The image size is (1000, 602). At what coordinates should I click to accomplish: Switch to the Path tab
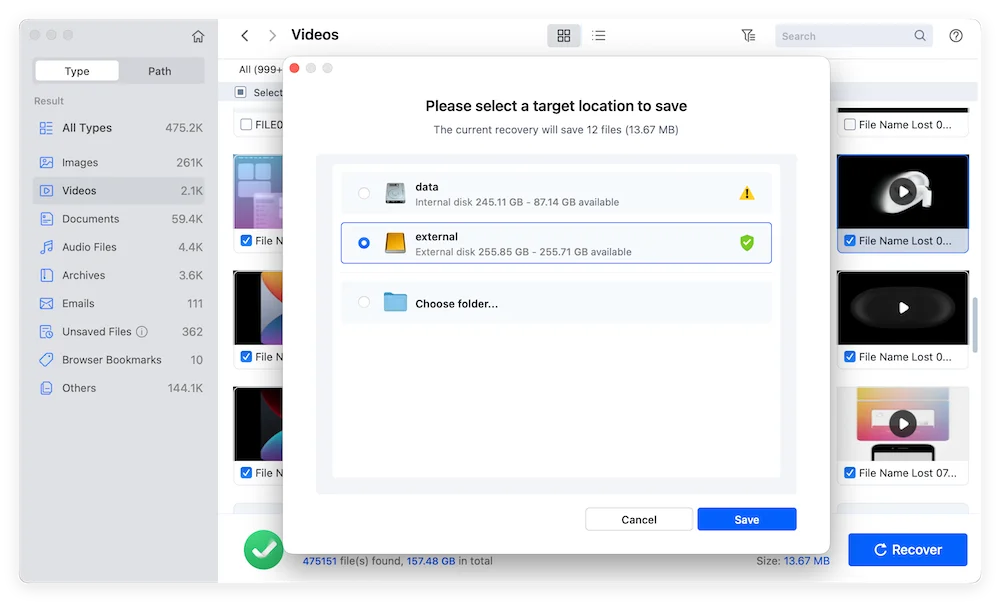point(160,71)
